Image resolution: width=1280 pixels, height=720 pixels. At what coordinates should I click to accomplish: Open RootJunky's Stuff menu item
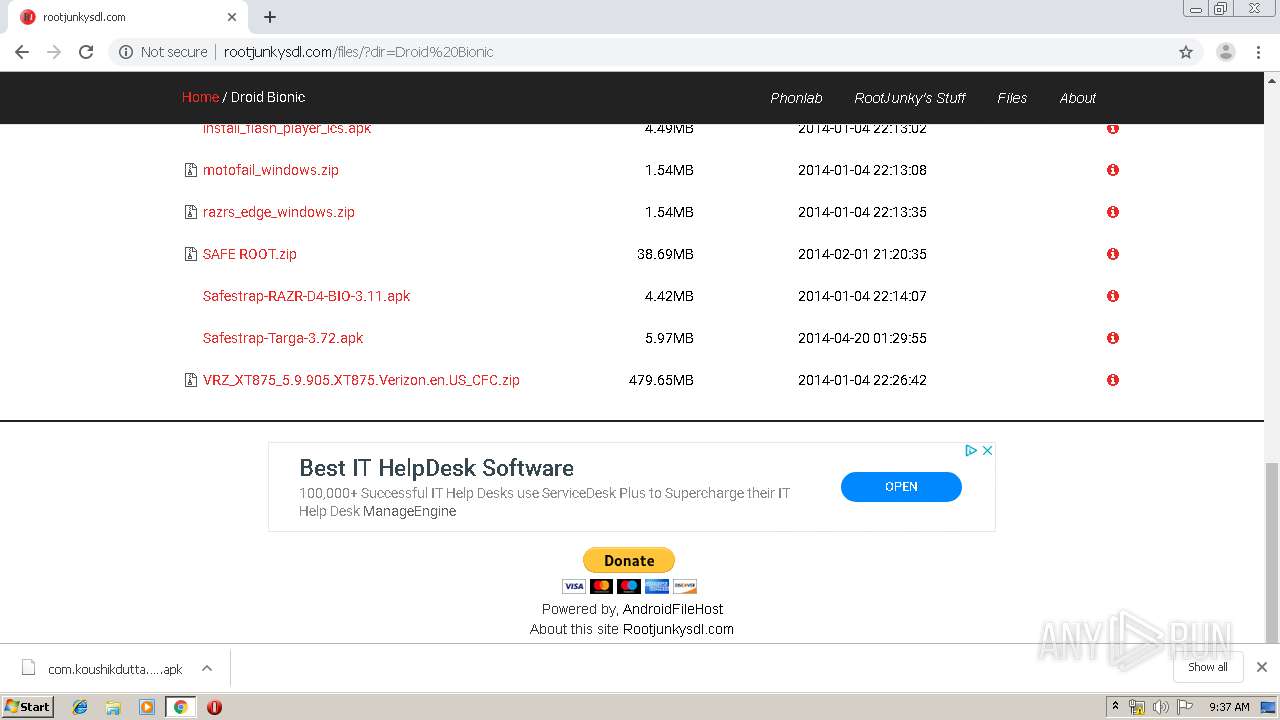[x=910, y=98]
